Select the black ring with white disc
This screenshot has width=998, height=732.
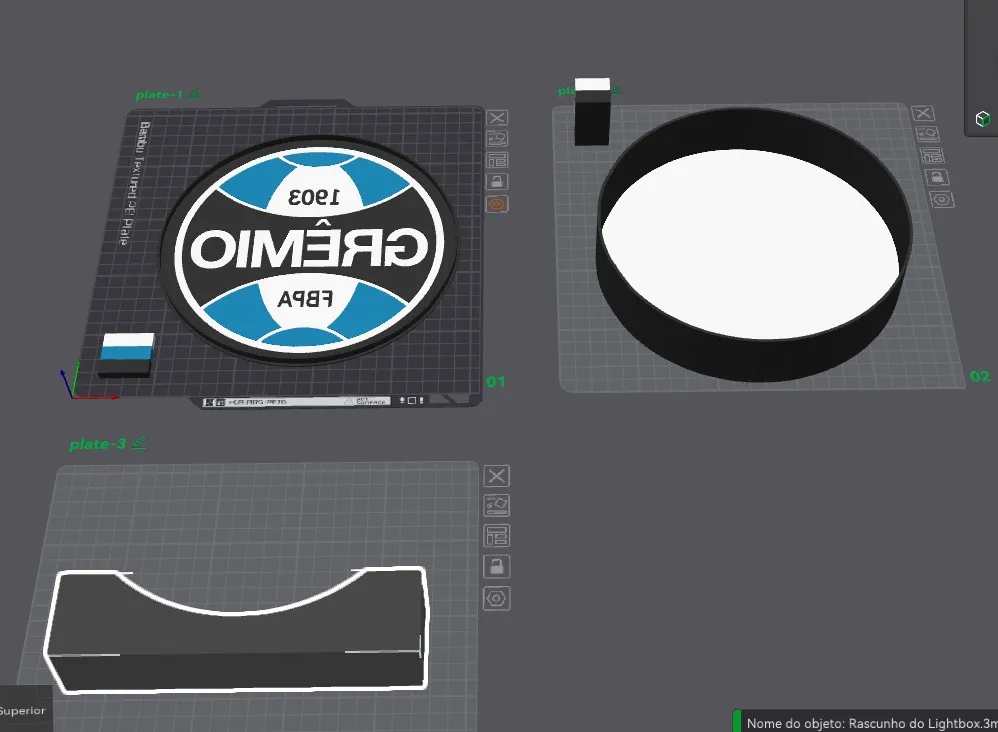pyautogui.click(x=754, y=244)
